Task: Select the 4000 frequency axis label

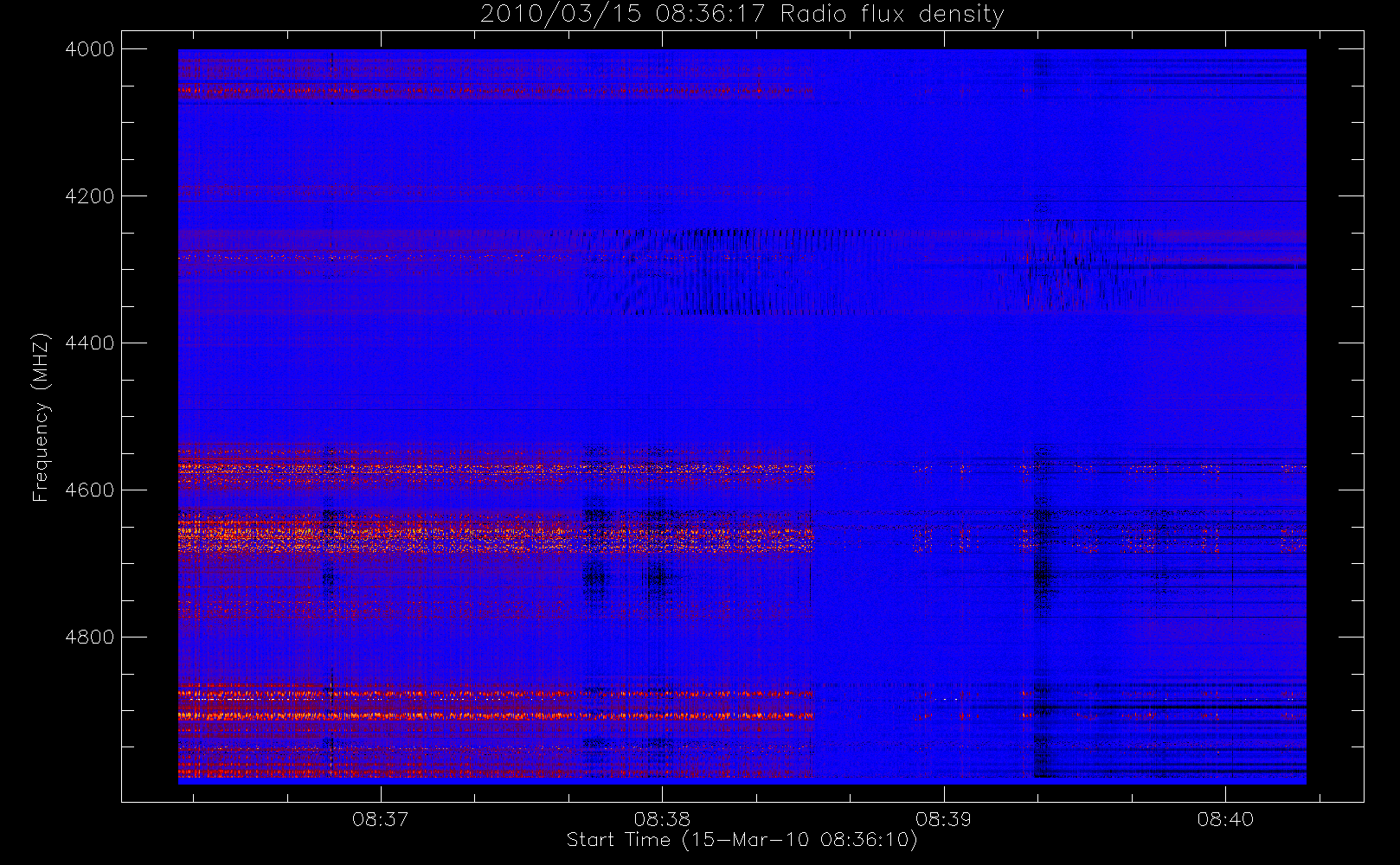Action: (x=90, y=49)
